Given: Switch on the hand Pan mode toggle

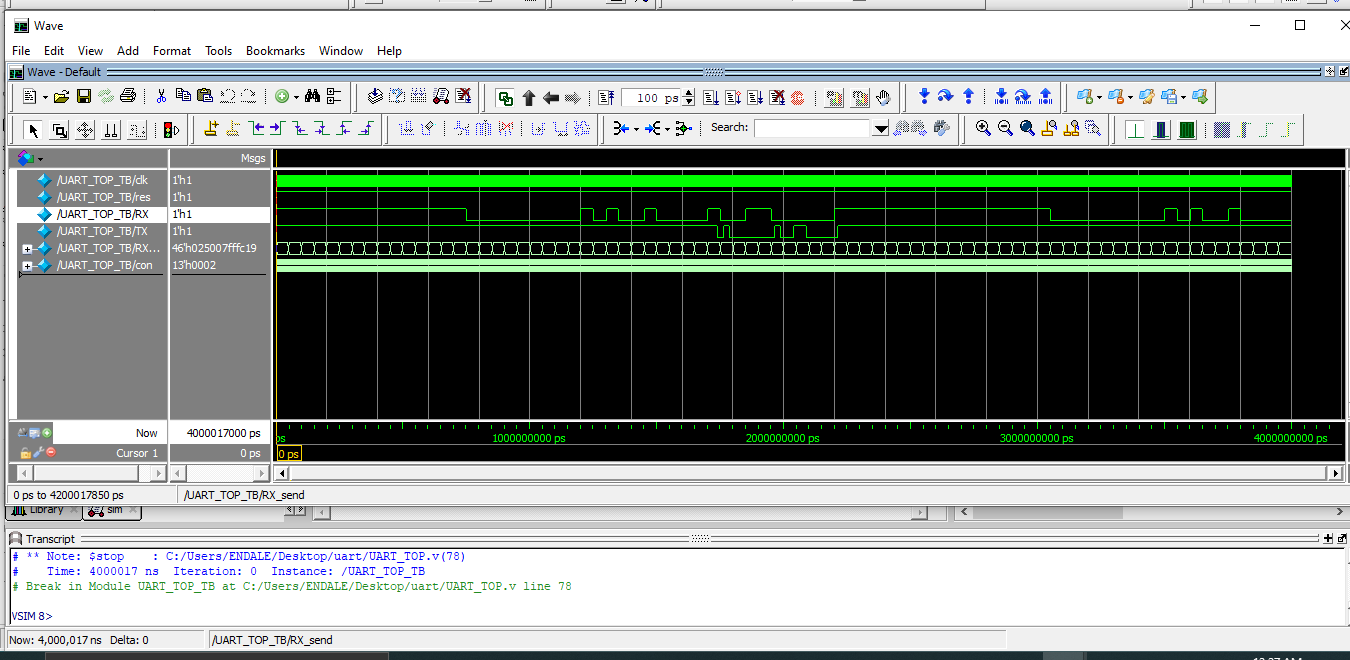Looking at the screenshot, I should pyautogui.click(x=884, y=97).
